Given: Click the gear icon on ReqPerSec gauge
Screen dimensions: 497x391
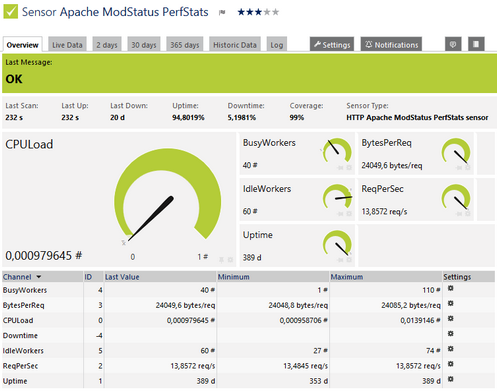Looking at the screenshot, I should pos(468,214).
